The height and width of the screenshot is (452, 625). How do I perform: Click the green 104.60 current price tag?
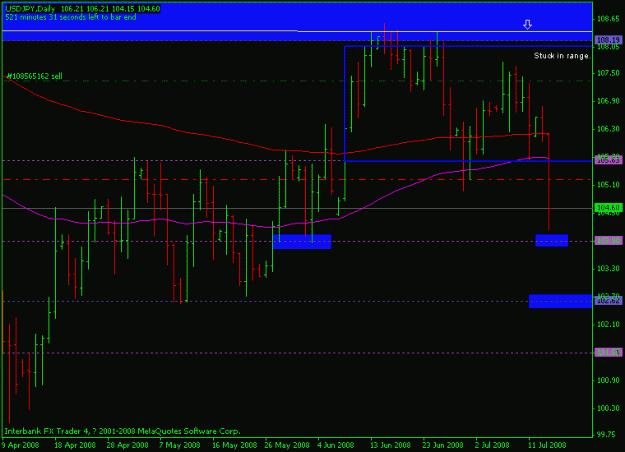point(608,208)
